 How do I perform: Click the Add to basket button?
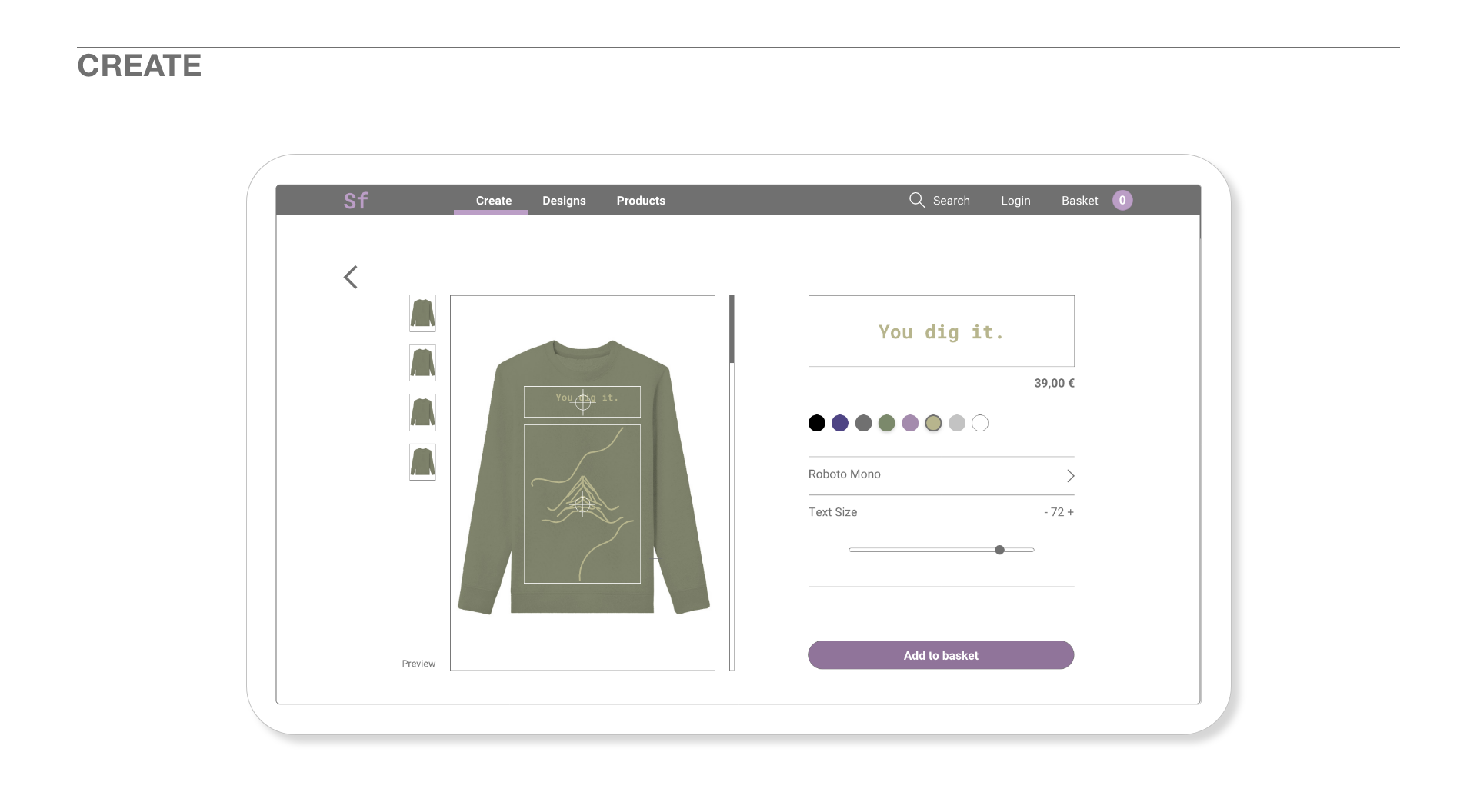941,655
